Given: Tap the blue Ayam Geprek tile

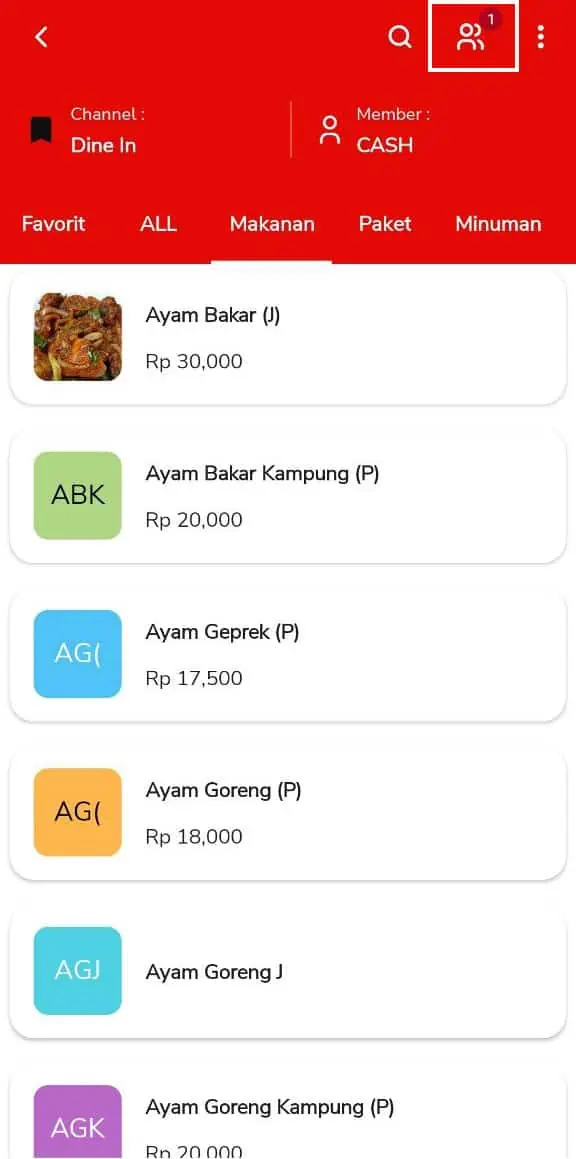Looking at the screenshot, I should 78,653.
